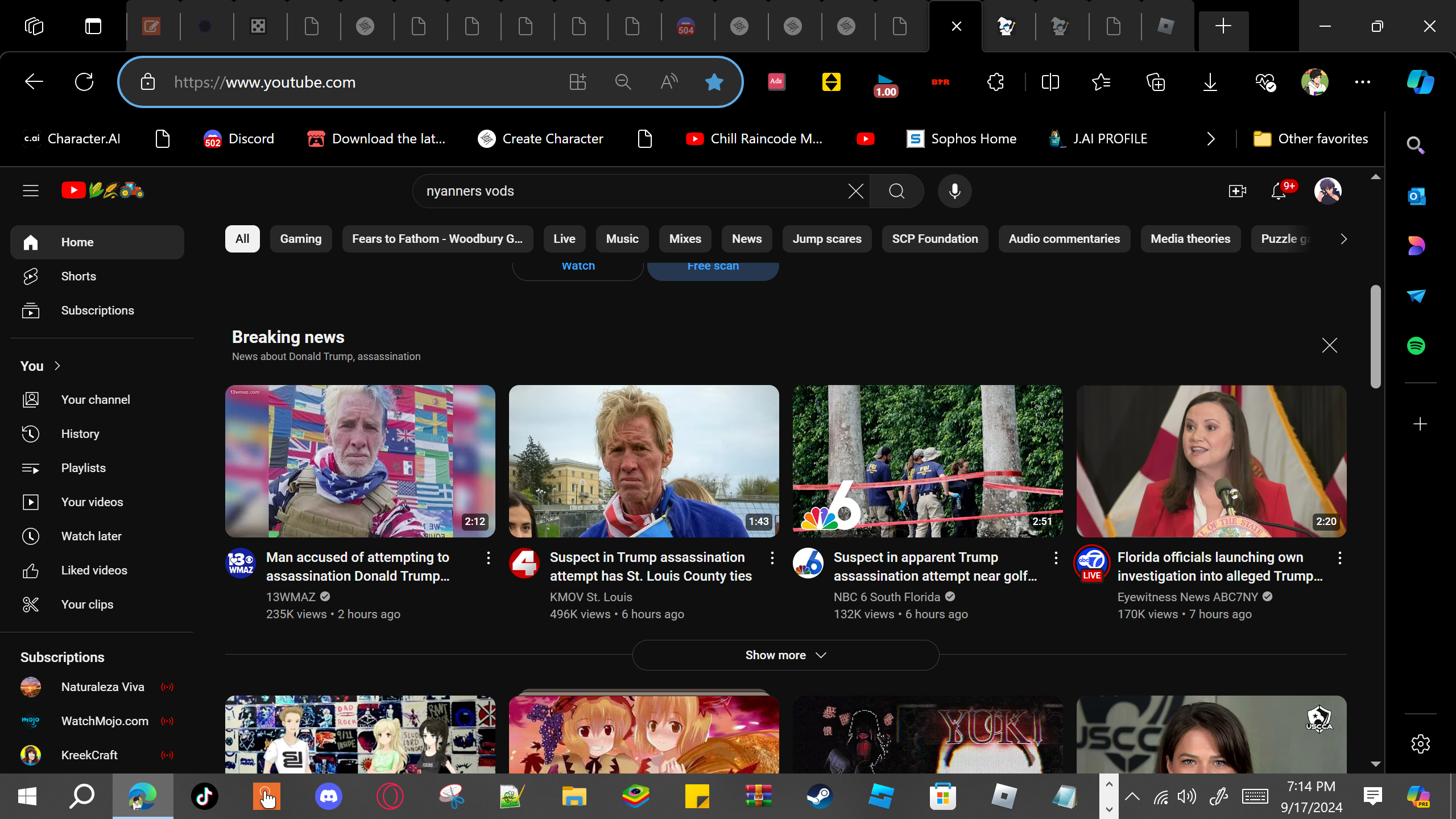Image resolution: width=1456 pixels, height=819 pixels.
Task: Select the Jump scares chip
Action: tap(826, 239)
